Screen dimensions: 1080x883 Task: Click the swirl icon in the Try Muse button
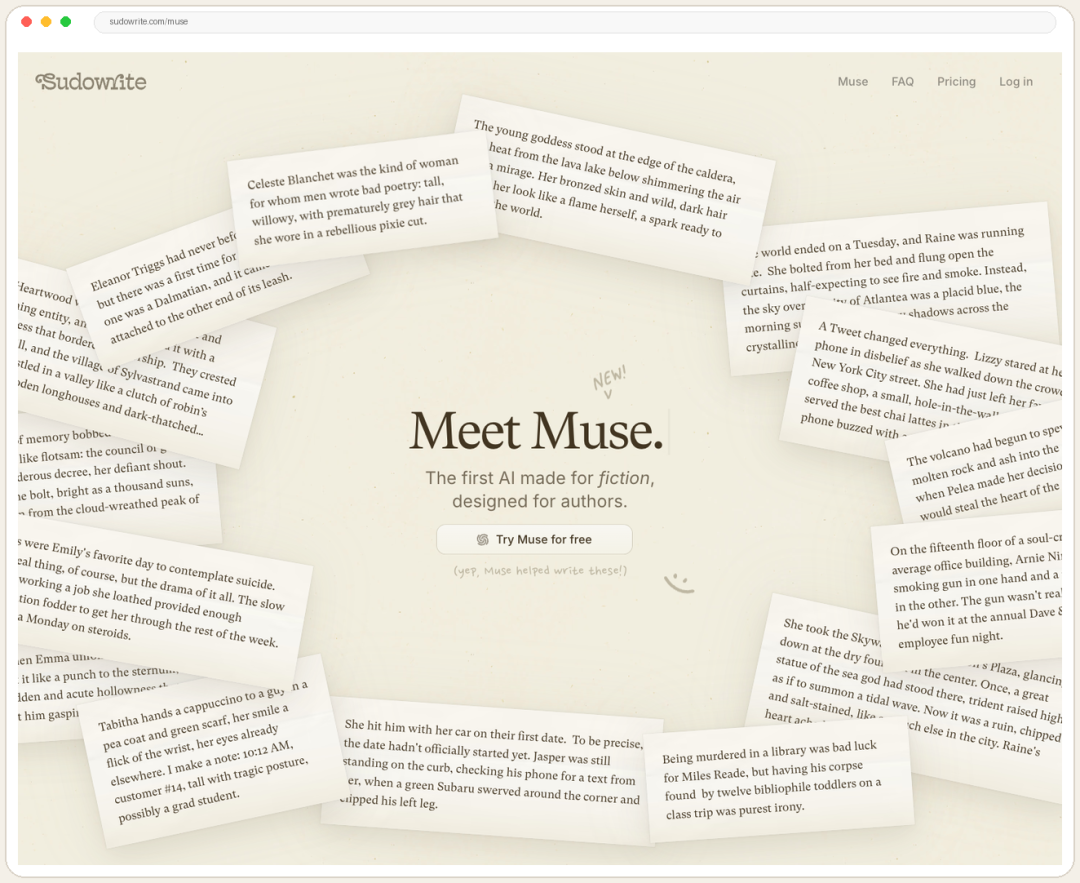click(x=483, y=539)
